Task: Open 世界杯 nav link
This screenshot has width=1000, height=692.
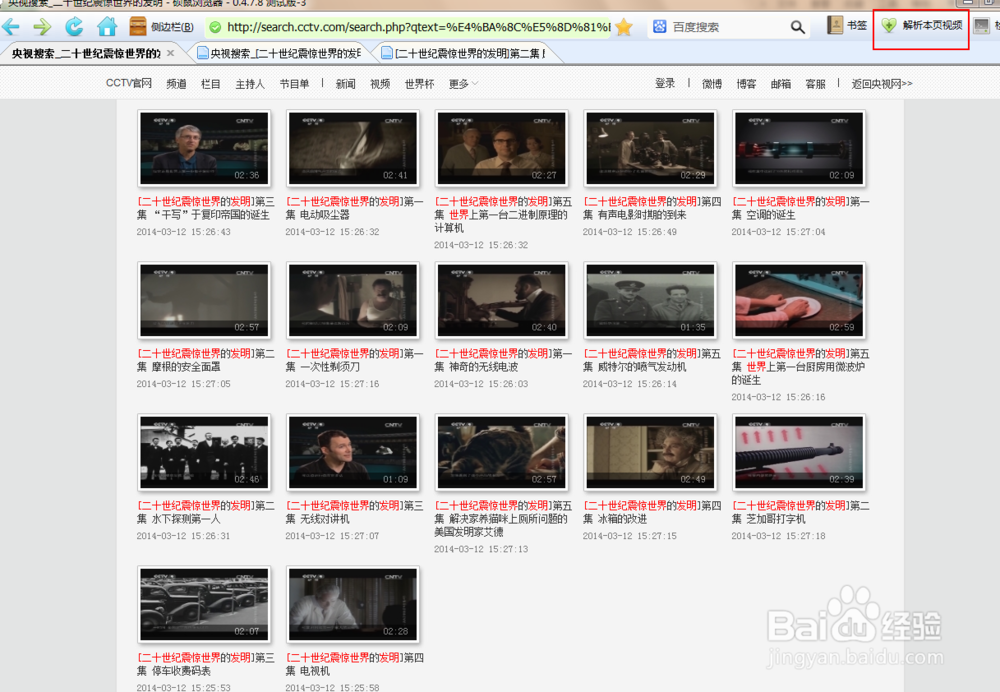Action: [x=420, y=84]
